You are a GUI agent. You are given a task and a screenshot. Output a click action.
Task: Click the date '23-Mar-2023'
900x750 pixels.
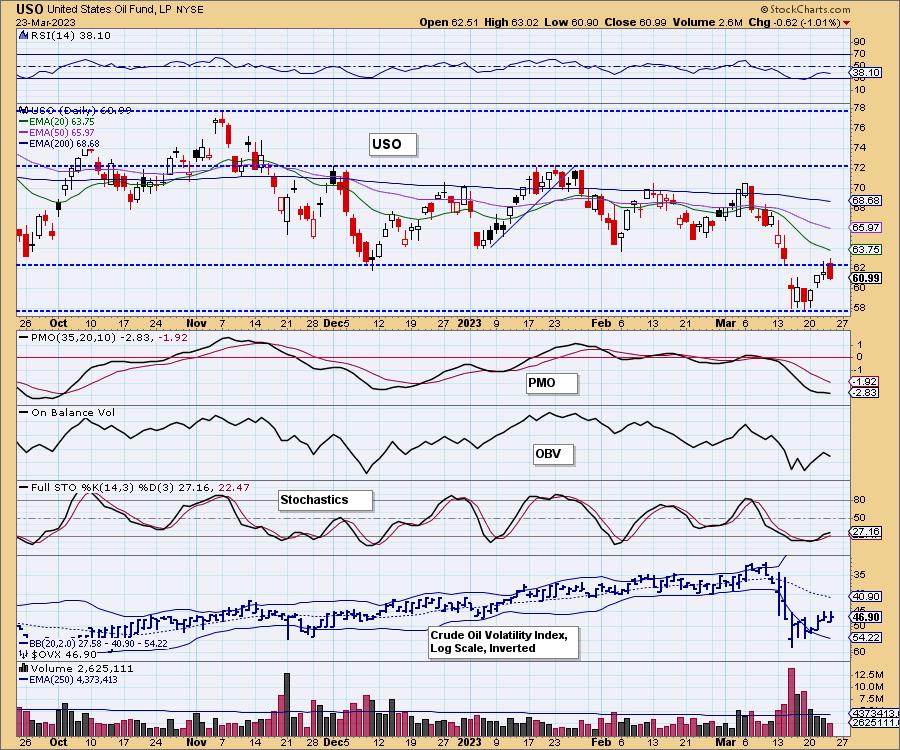[x=44, y=22]
